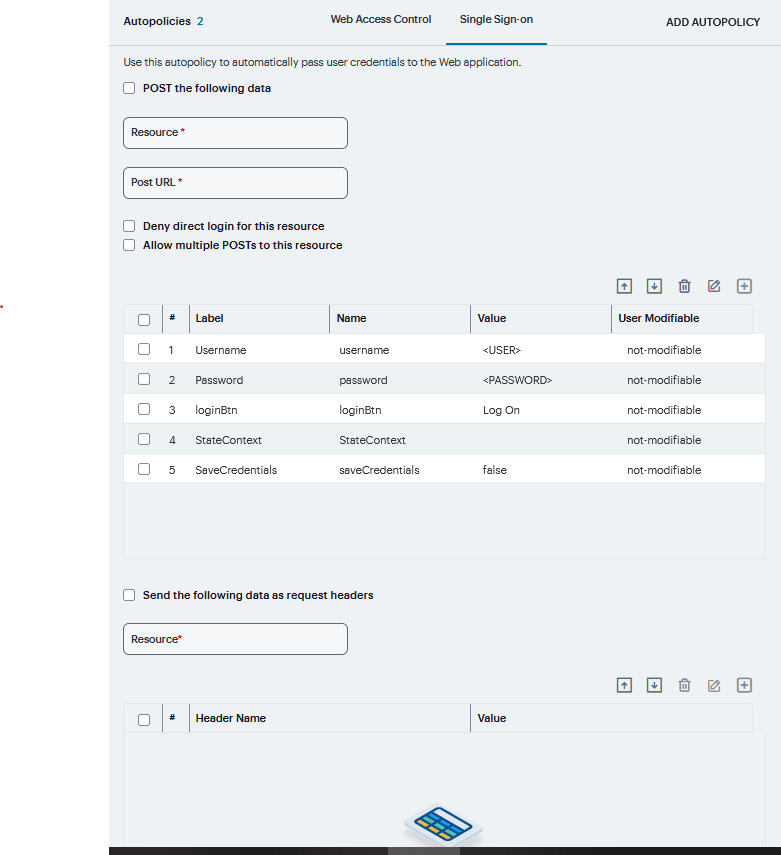Click add plus icon above POST data table
The image size is (781, 855).
click(x=744, y=286)
